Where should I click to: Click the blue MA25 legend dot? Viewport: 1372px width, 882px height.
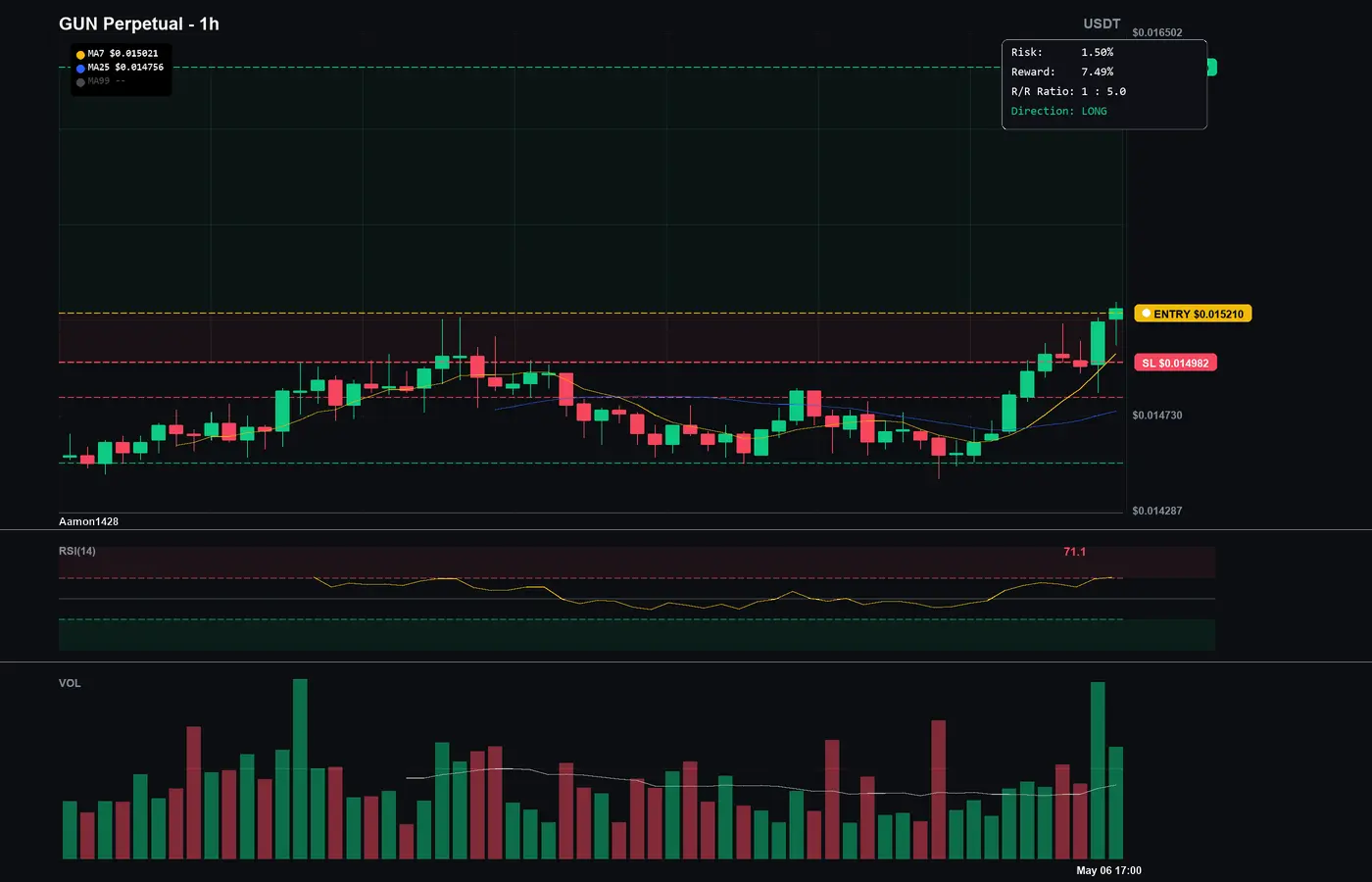click(80, 69)
